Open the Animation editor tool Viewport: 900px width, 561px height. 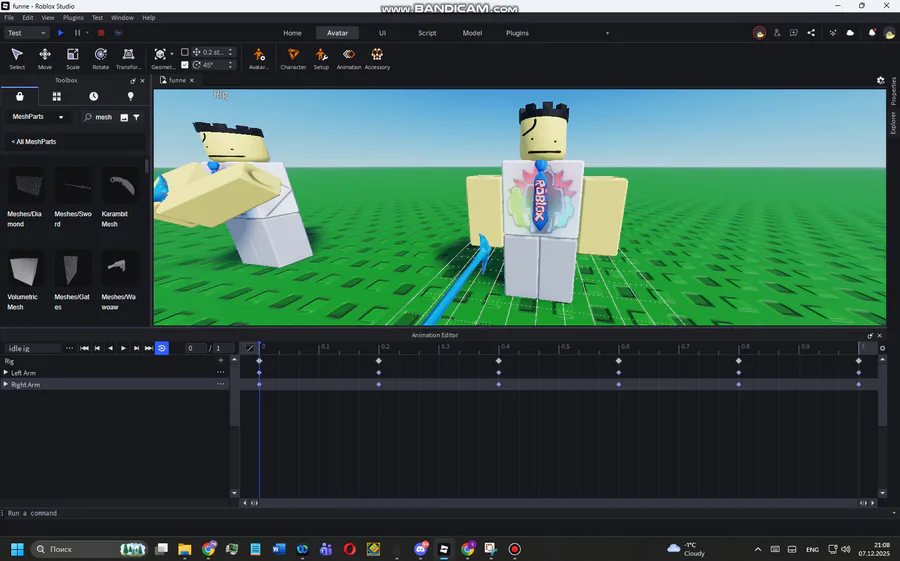click(x=349, y=59)
